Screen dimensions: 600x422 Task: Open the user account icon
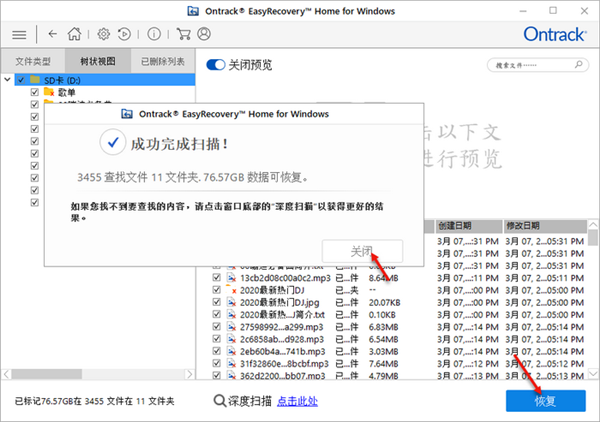[204, 34]
